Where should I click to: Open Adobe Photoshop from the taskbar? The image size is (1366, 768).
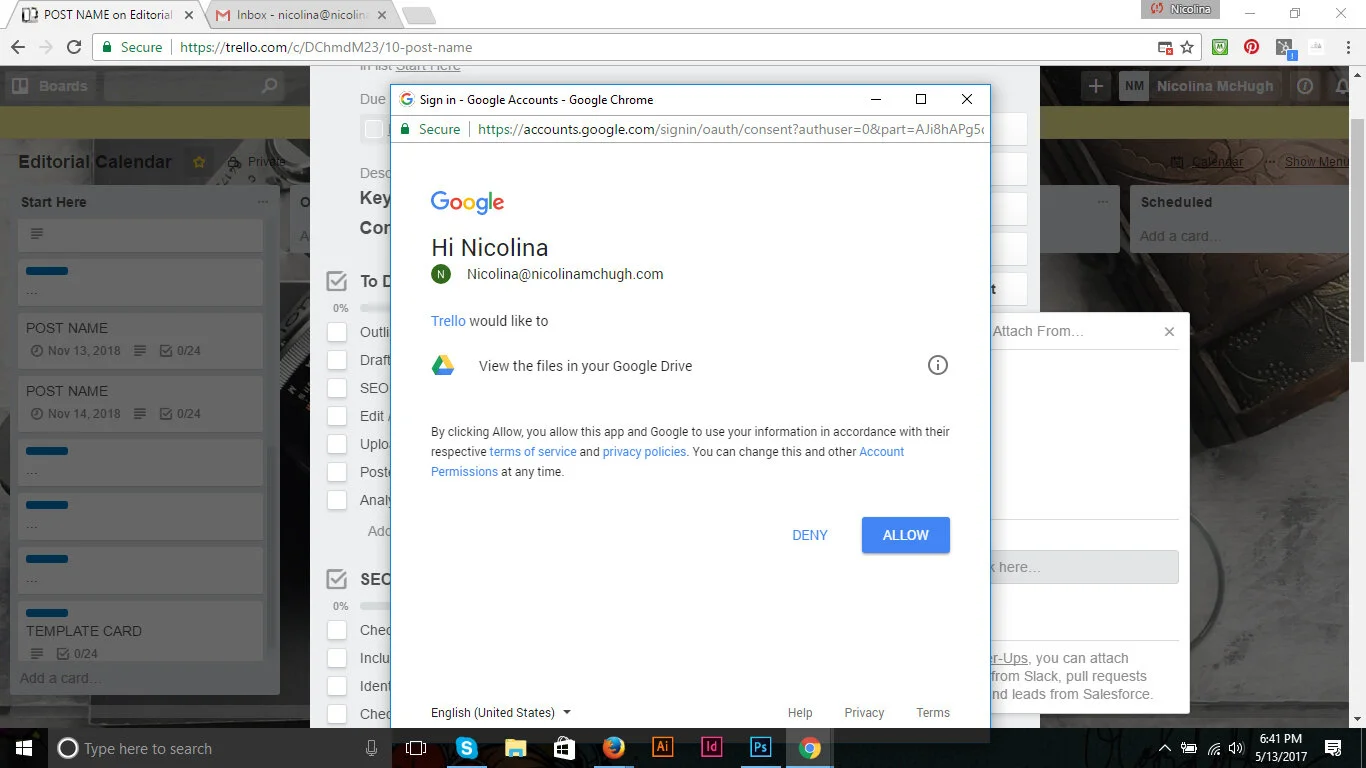[760, 748]
